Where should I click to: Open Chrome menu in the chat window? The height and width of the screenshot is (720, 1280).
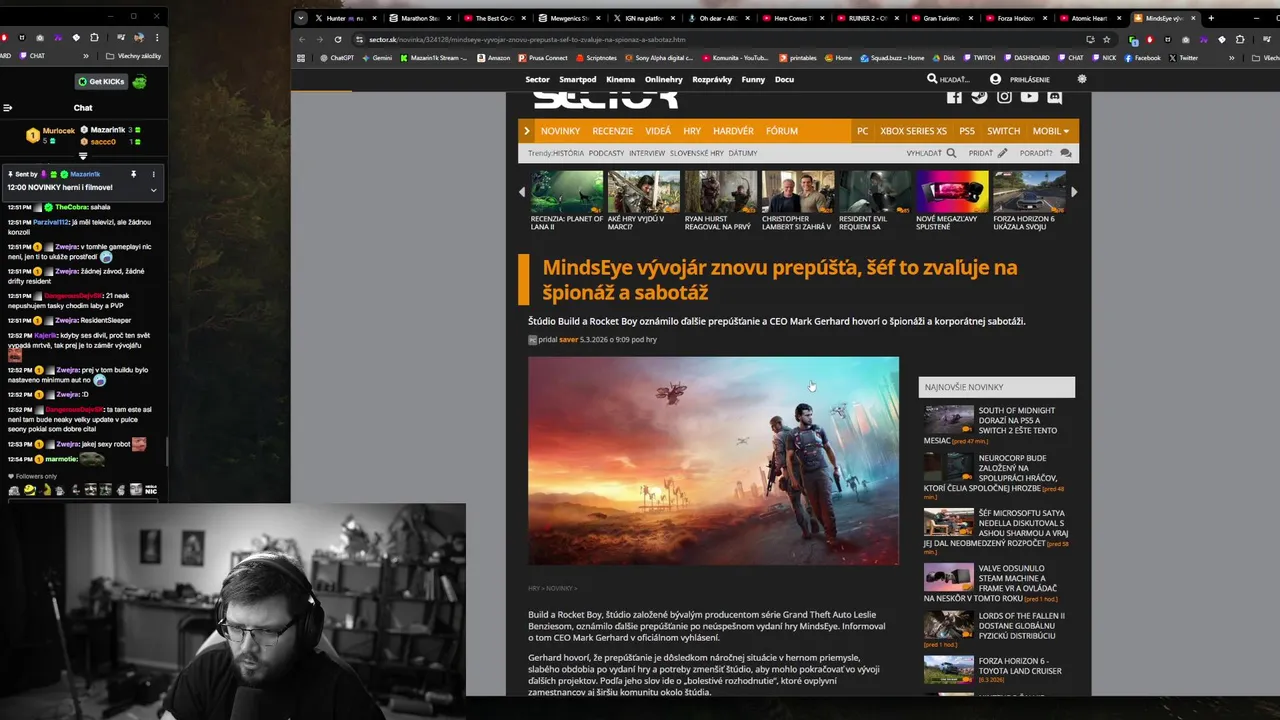156,38
